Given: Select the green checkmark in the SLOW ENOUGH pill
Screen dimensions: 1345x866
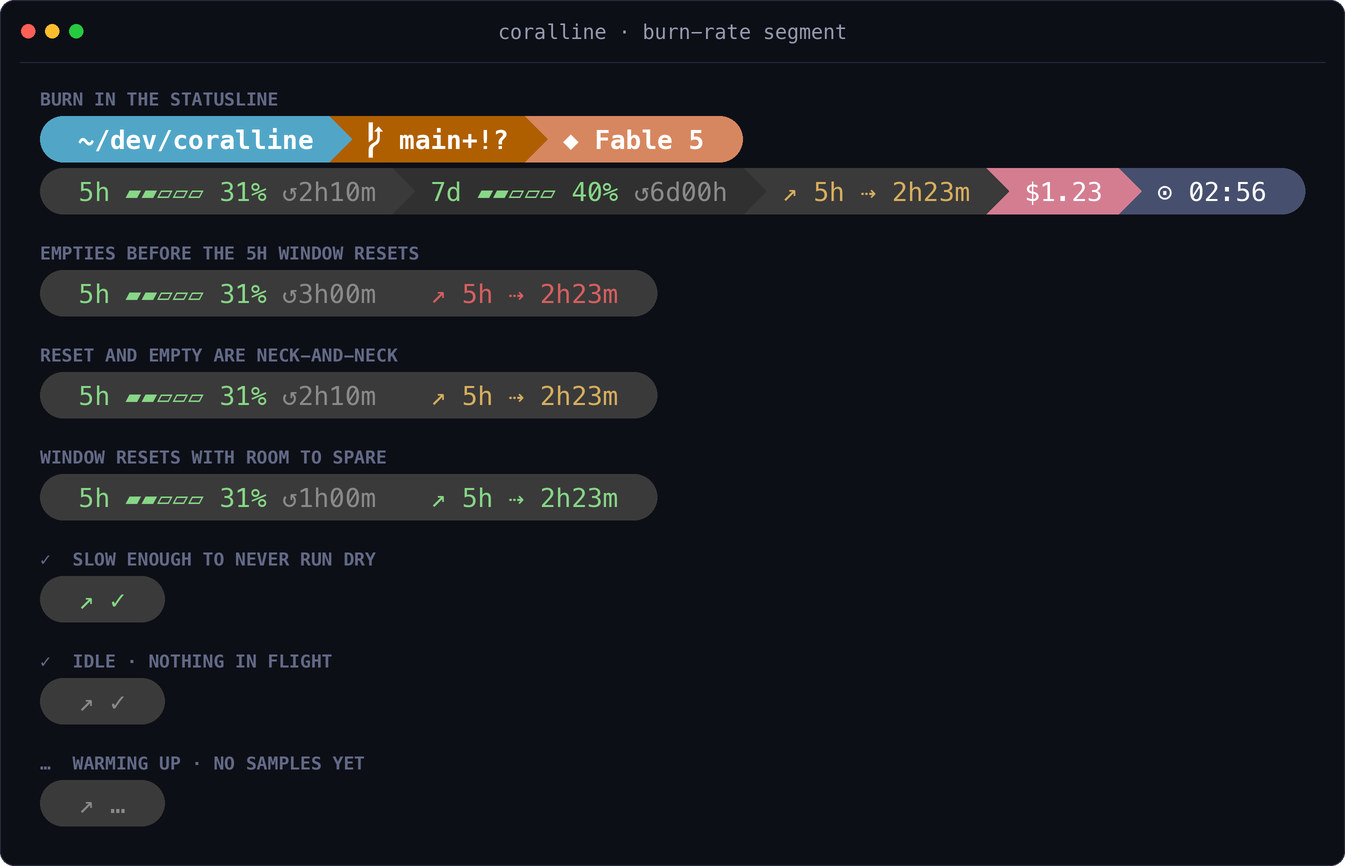Looking at the screenshot, I should [118, 600].
